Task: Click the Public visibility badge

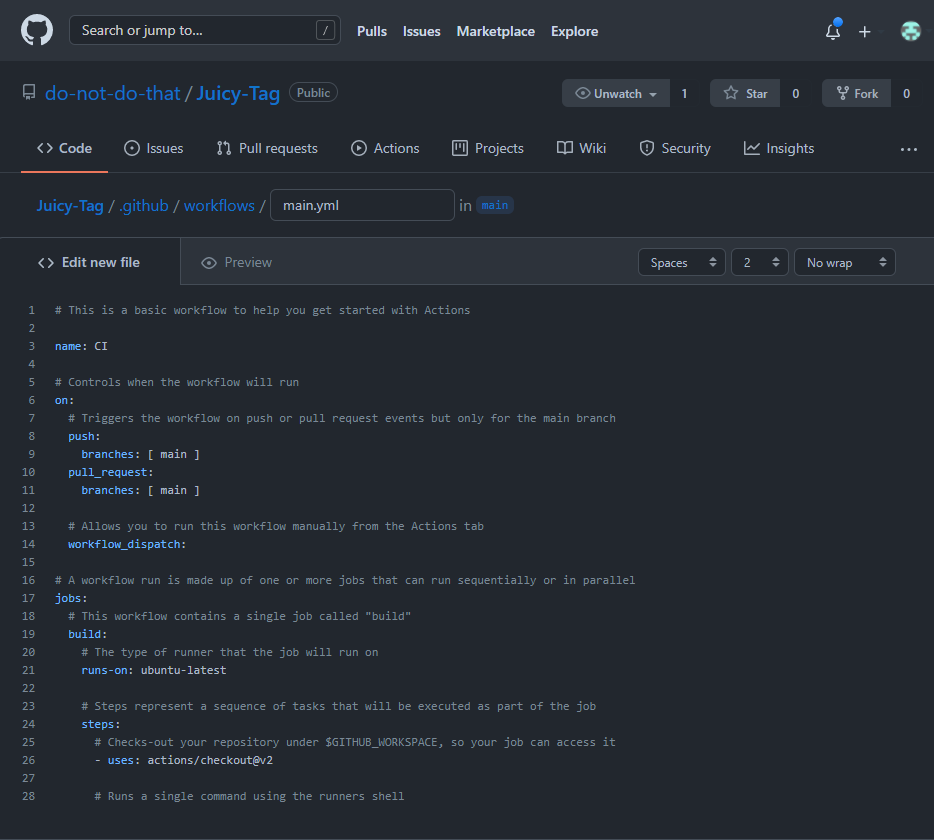Action: (313, 92)
